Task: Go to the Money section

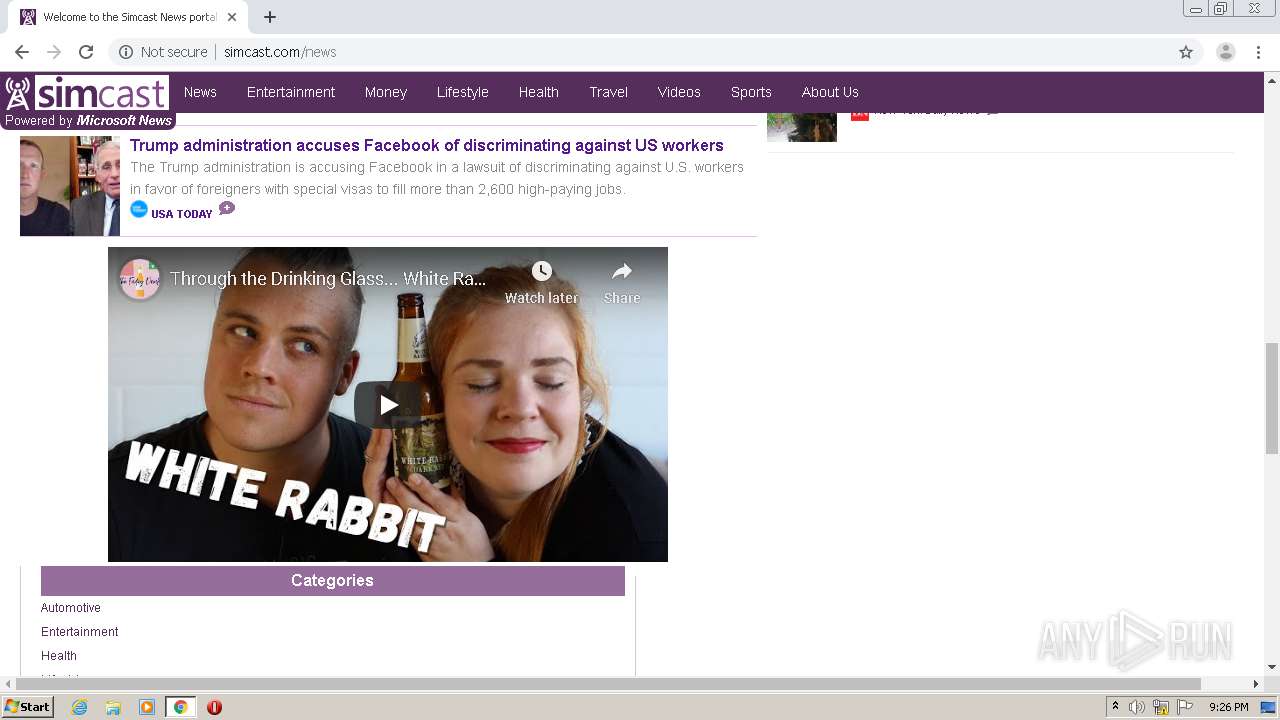Action: pos(386,92)
